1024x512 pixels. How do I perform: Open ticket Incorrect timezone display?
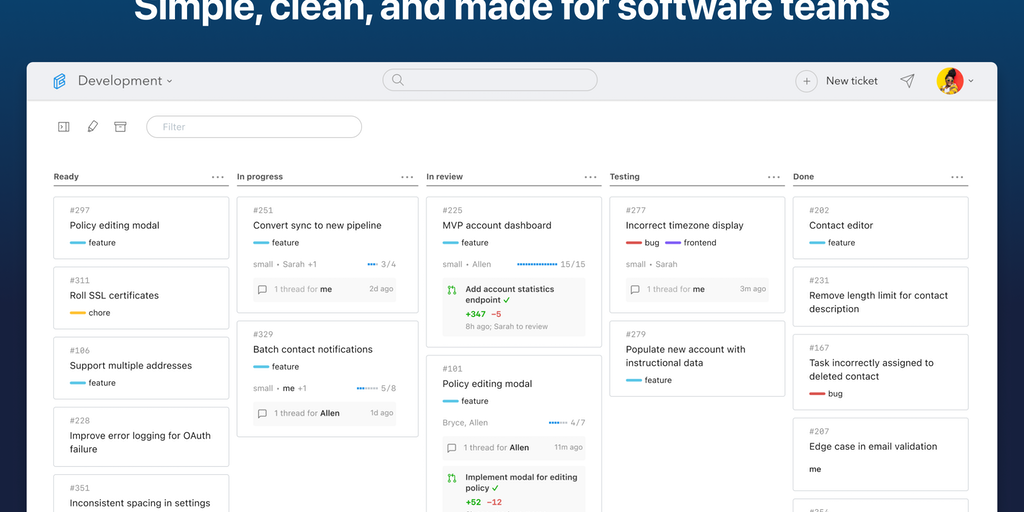click(x=684, y=226)
